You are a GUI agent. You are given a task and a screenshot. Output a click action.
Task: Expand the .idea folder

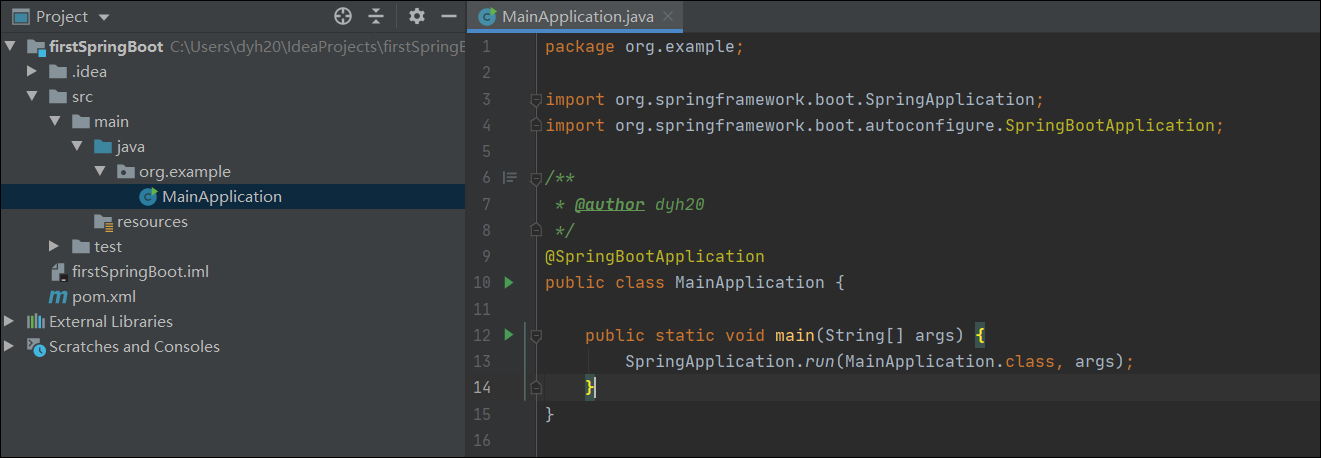(x=33, y=72)
